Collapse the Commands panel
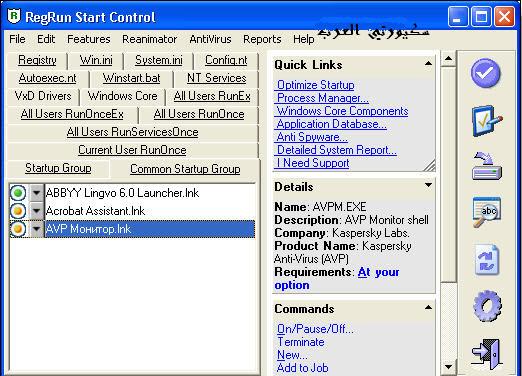Viewport: 522px width, 376px height. click(428, 307)
